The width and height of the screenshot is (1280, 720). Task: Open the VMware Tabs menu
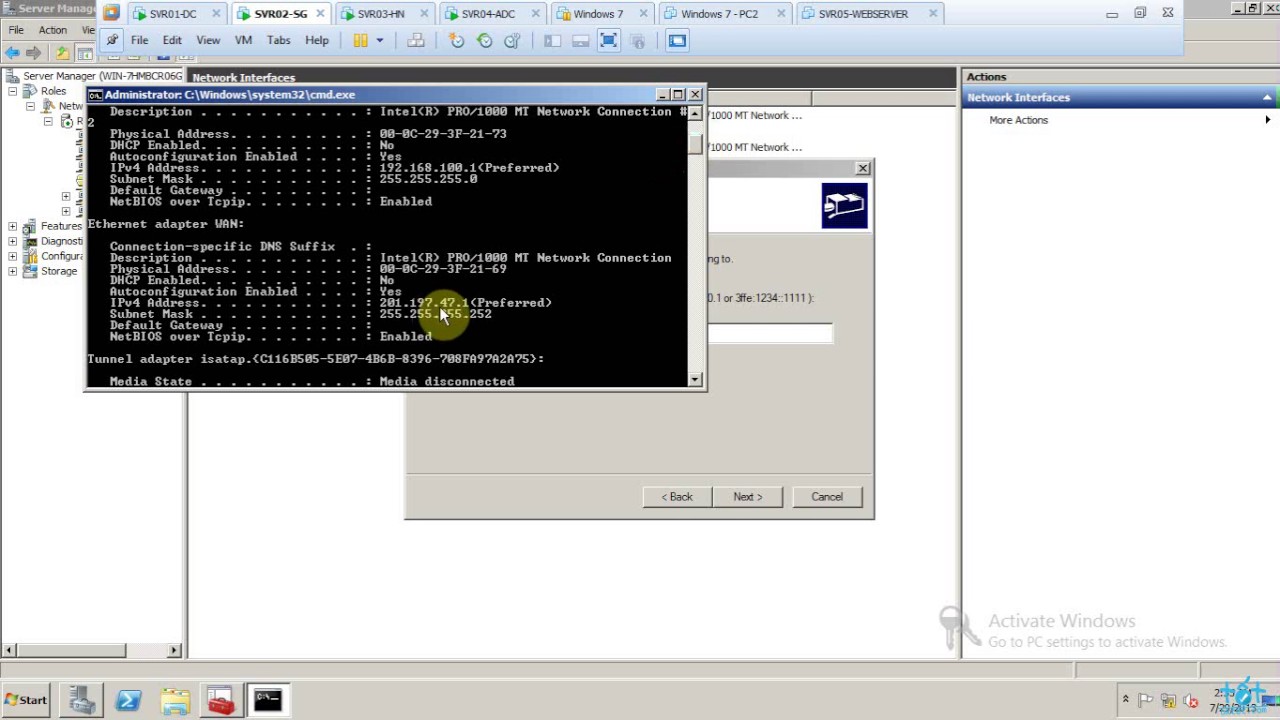[279, 40]
